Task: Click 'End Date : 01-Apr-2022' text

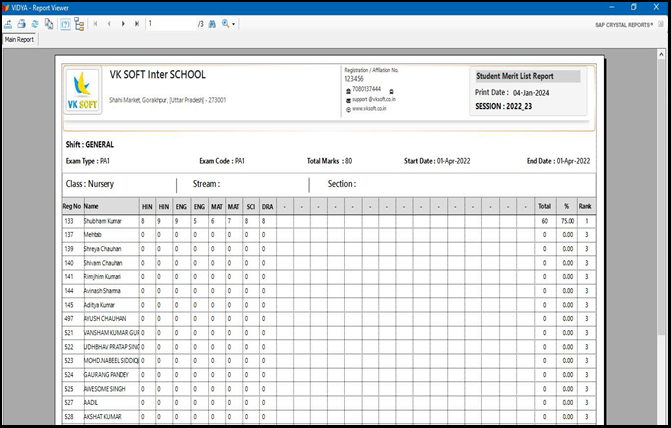Action: tap(558, 161)
